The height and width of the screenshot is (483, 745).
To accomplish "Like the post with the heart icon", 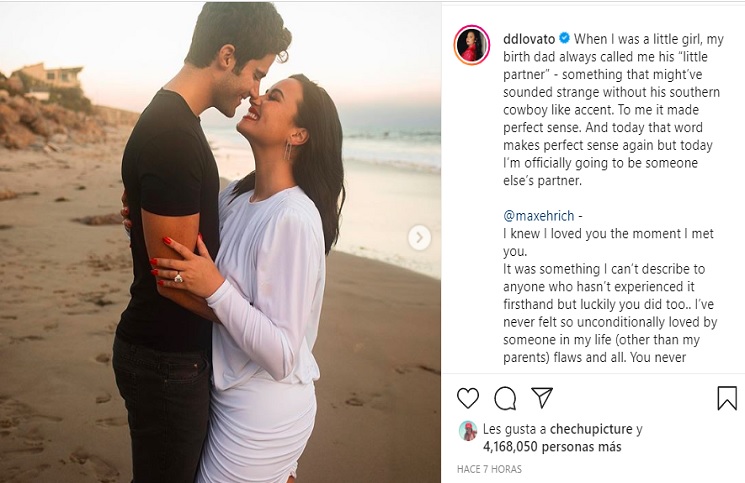I will 468,398.
